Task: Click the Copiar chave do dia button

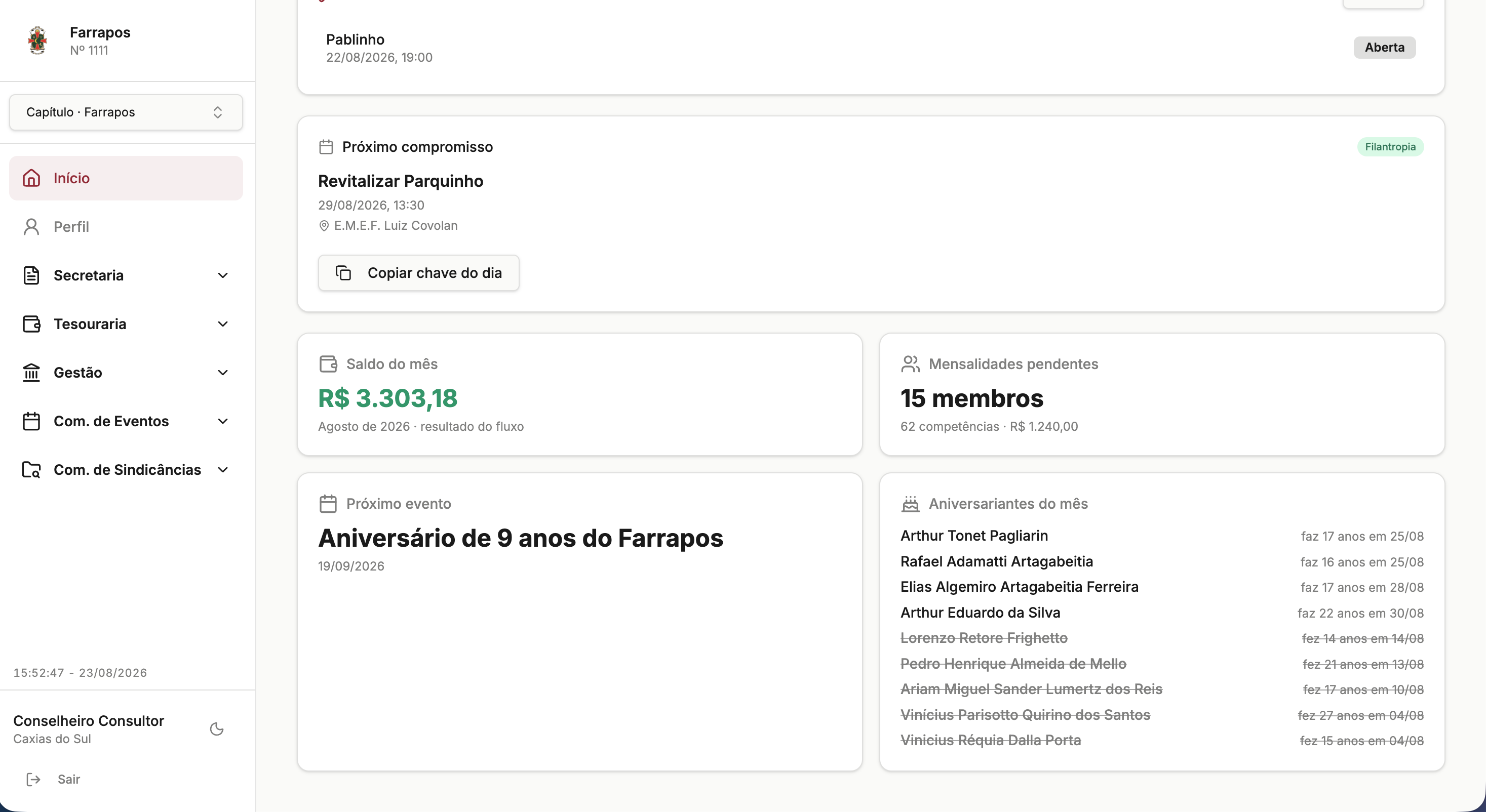Action: coord(418,273)
